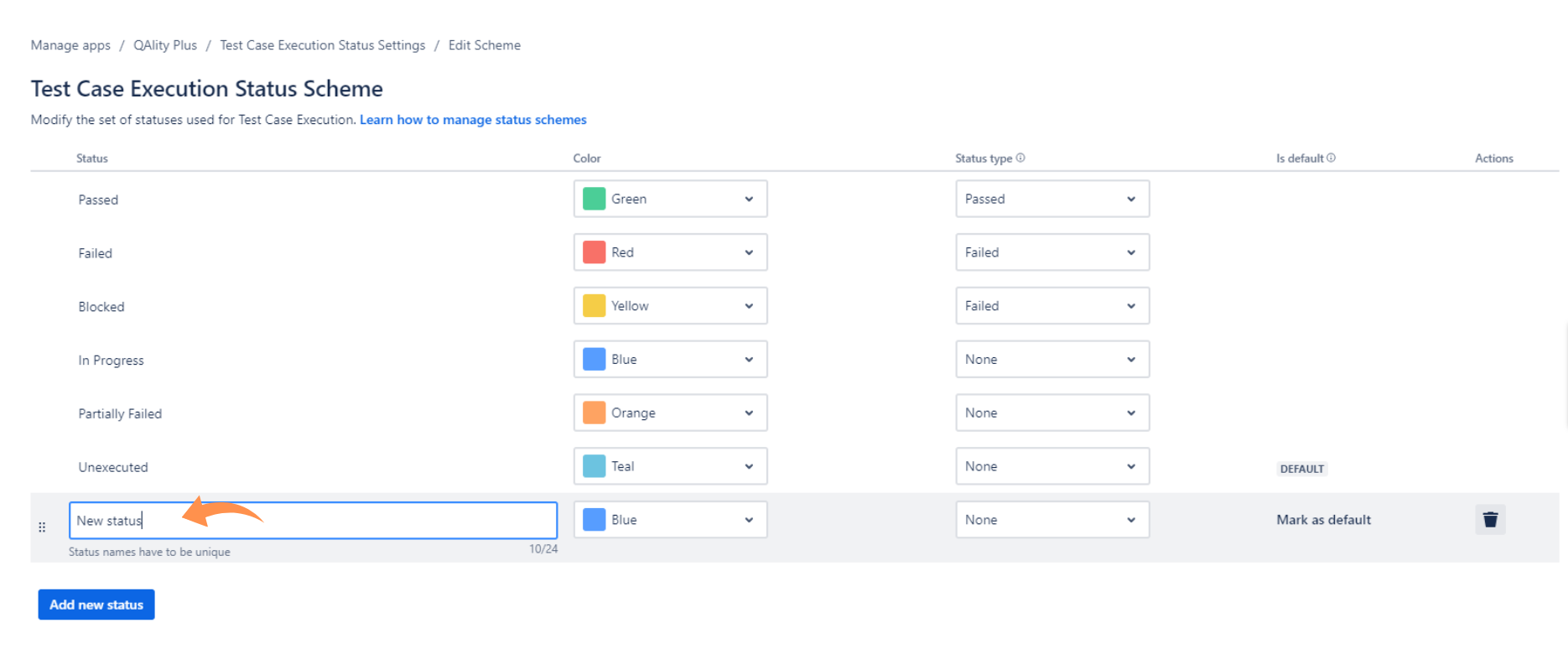This screenshot has height=654, width=1568.
Task: Go to Manage apps breadcrumb
Action: click(70, 45)
